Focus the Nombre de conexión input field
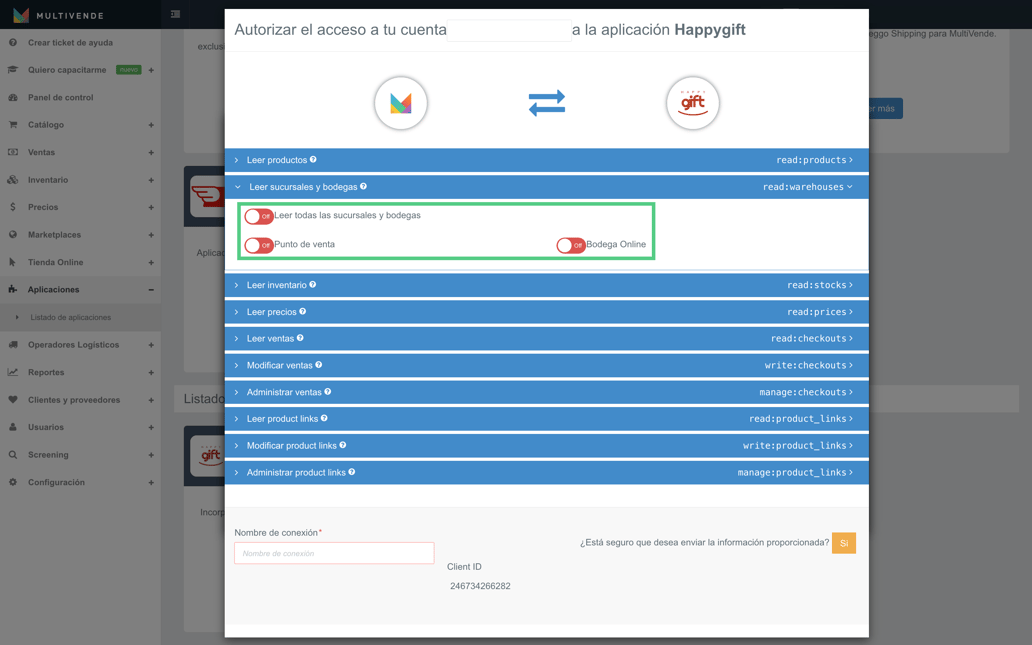 (x=334, y=553)
